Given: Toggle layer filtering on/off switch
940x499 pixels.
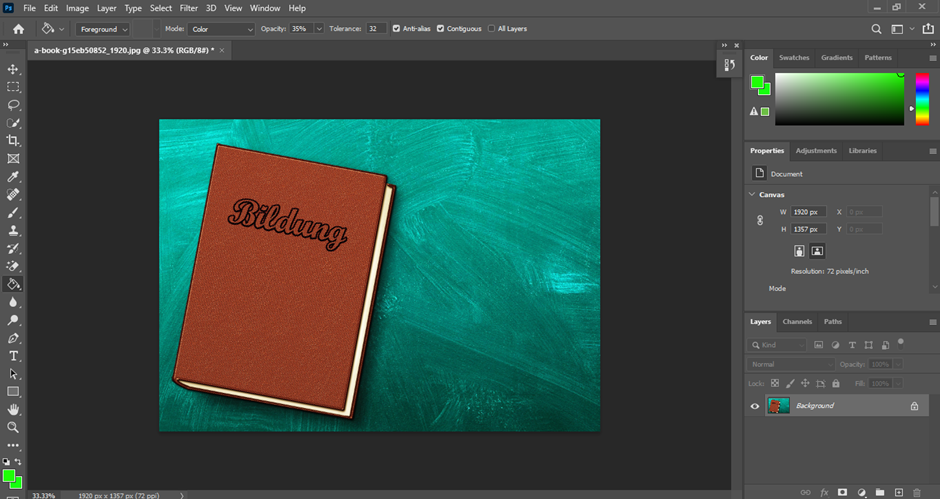Looking at the screenshot, I should 900,342.
